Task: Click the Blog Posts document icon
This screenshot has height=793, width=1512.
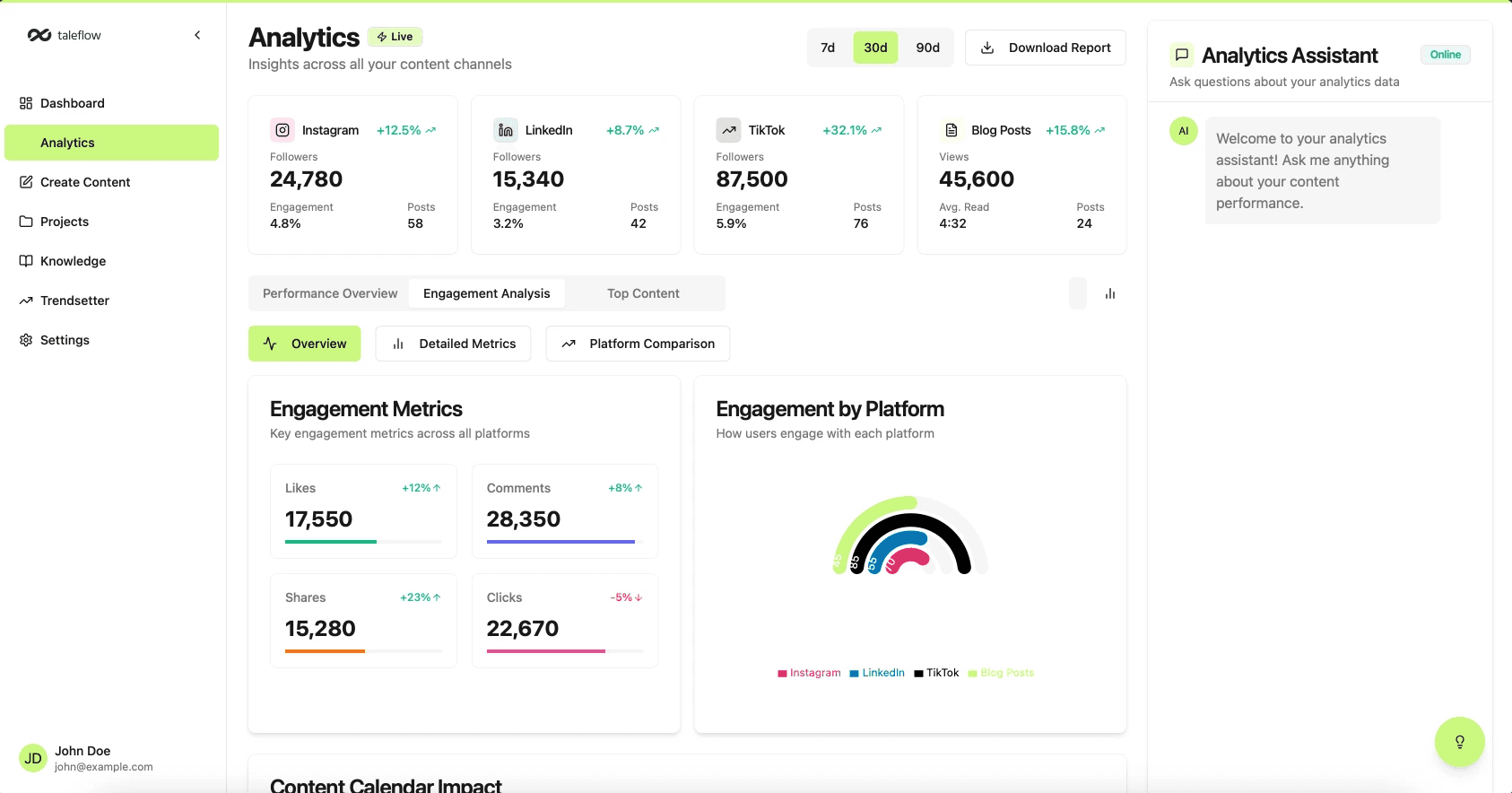Action: [952, 130]
